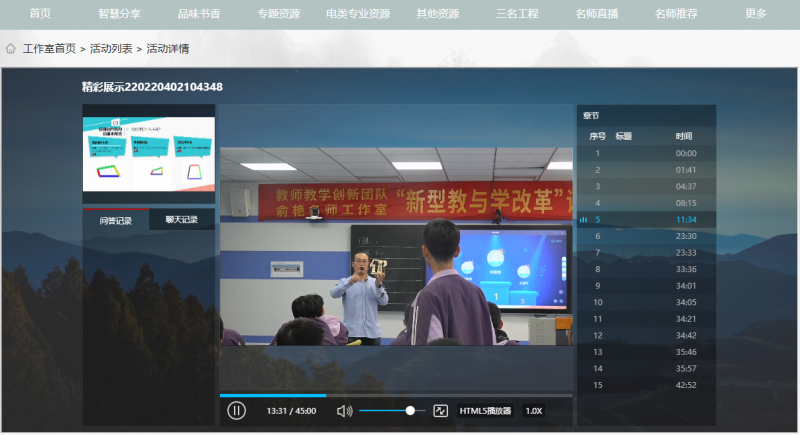
Task: Open 名师直播 navigation item
Action: click(597, 14)
